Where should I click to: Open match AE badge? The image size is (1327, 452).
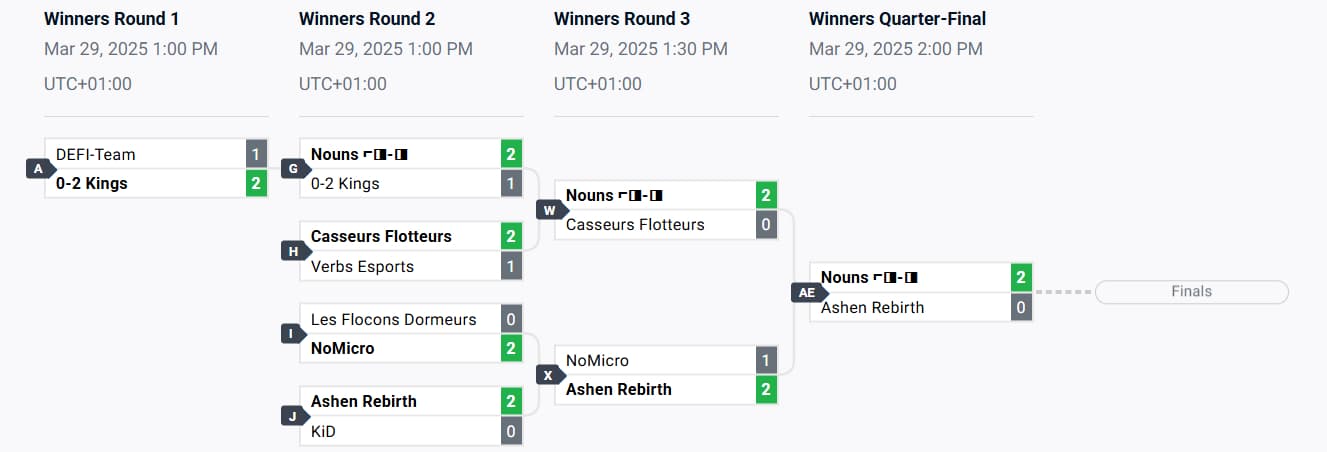coord(807,293)
